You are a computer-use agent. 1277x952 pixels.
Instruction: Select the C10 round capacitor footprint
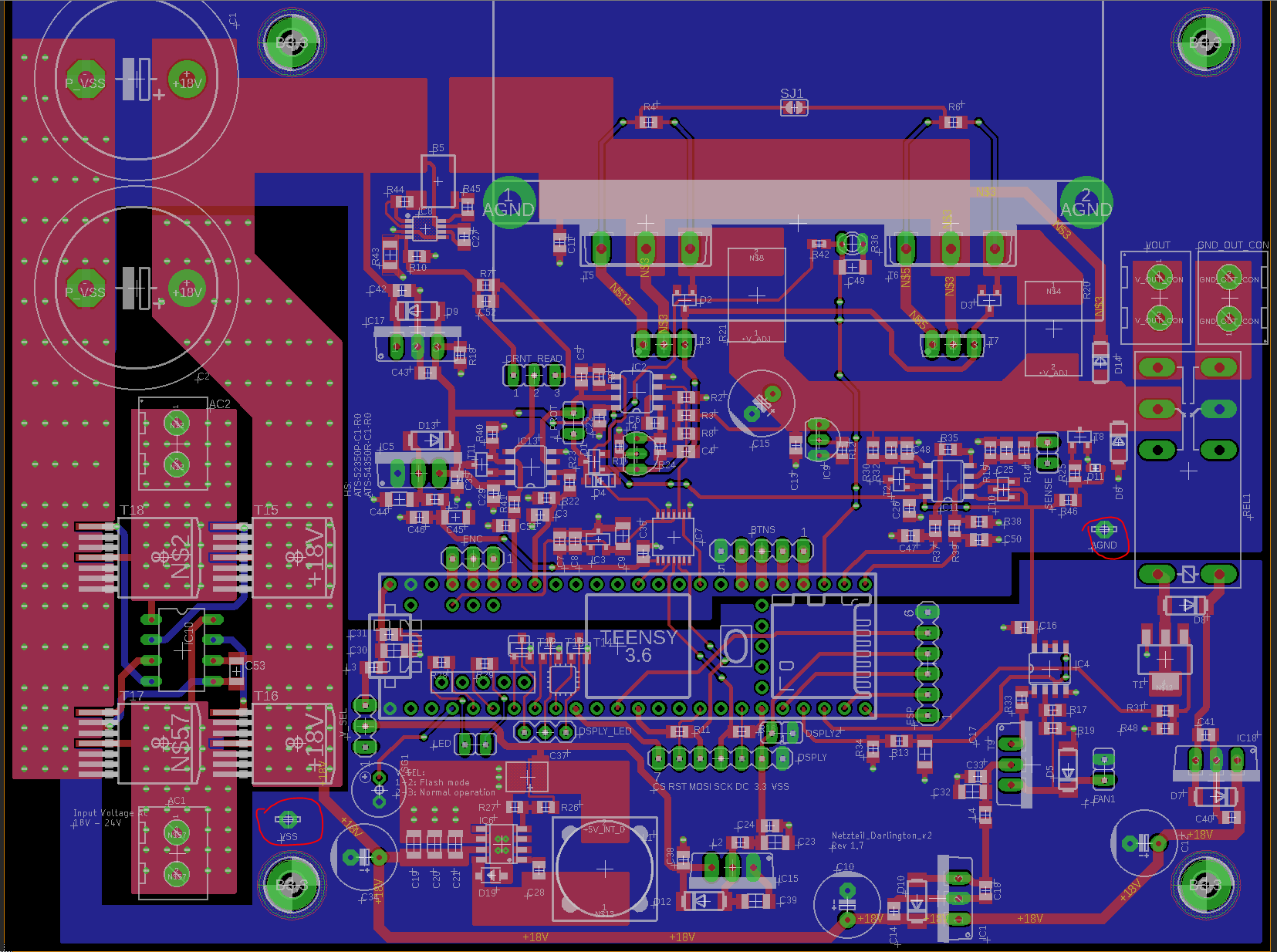tap(847, 905)
